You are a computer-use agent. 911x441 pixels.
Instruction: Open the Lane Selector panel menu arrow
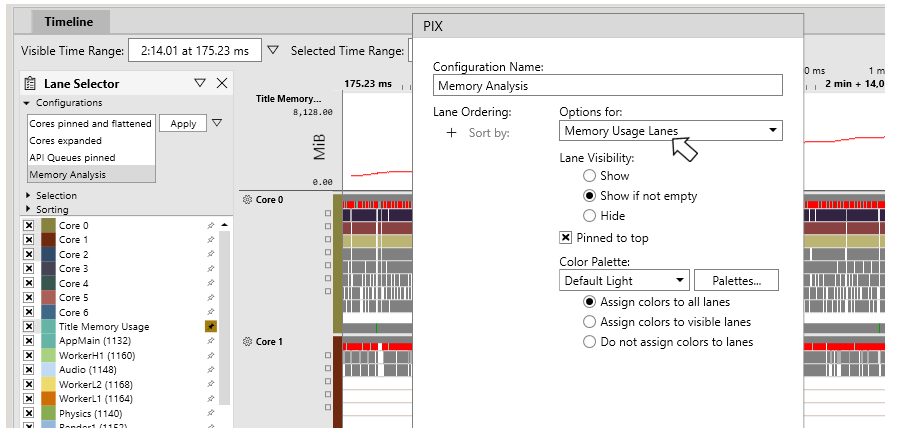point(200,83)
